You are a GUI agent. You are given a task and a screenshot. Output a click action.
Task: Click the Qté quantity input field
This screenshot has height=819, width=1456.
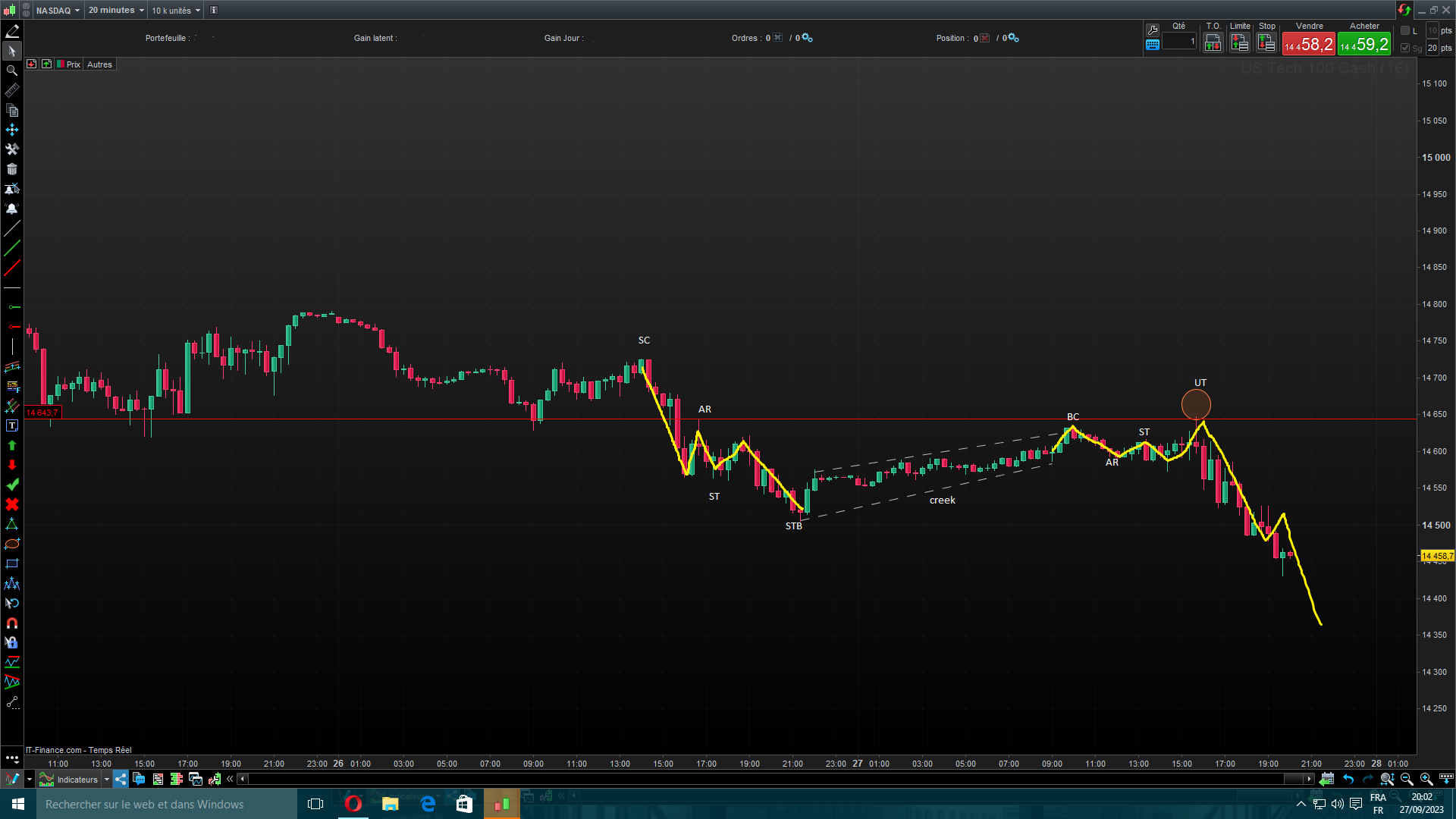point(1179,42)
